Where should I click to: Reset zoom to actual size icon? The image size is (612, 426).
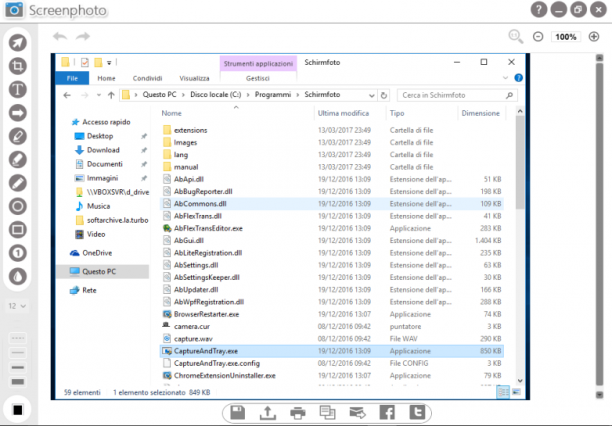[515, 37]
